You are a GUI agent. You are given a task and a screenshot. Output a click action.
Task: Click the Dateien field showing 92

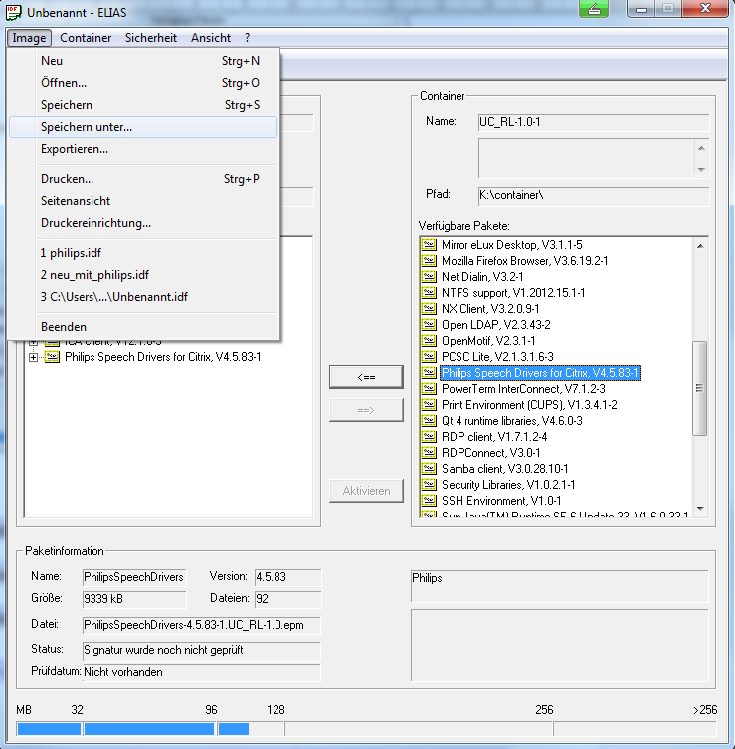(x=288, y=599)
